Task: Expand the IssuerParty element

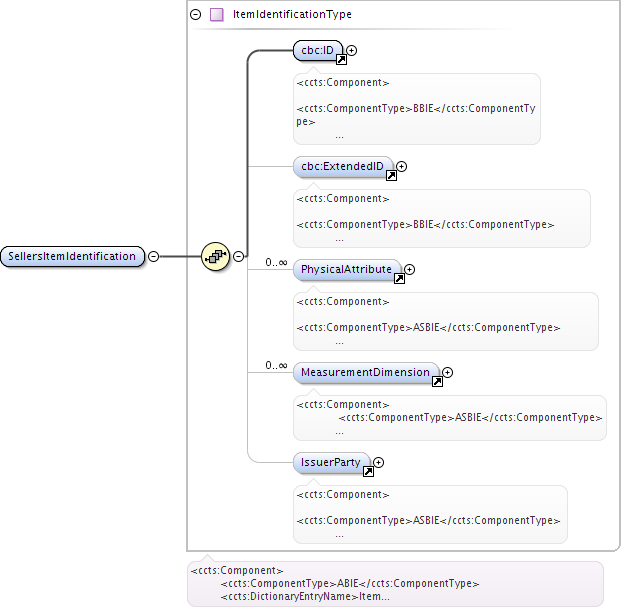Action: point(379,462)
